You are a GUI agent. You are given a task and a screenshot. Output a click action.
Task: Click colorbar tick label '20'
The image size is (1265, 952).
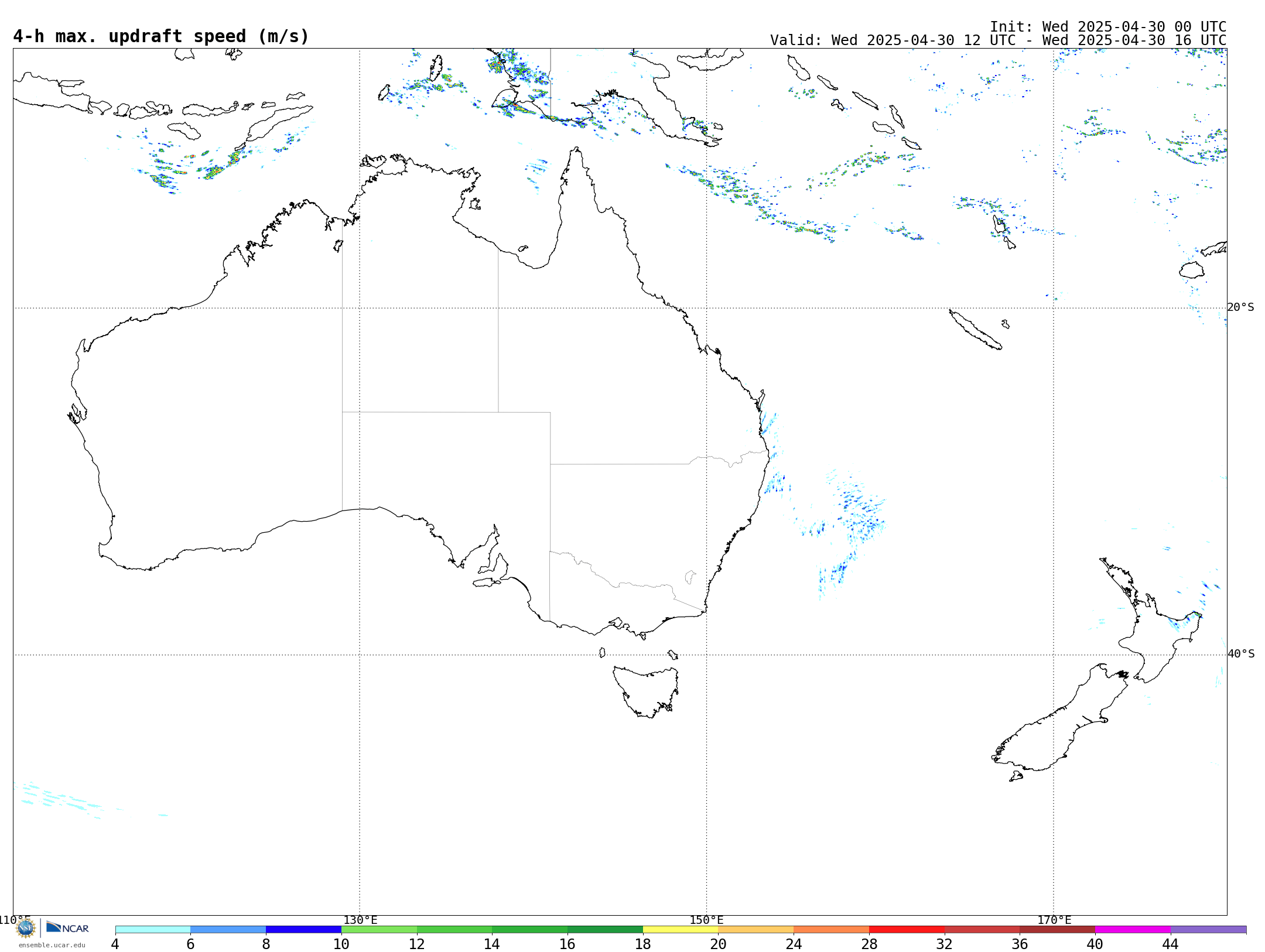click(x=719, y=944)
